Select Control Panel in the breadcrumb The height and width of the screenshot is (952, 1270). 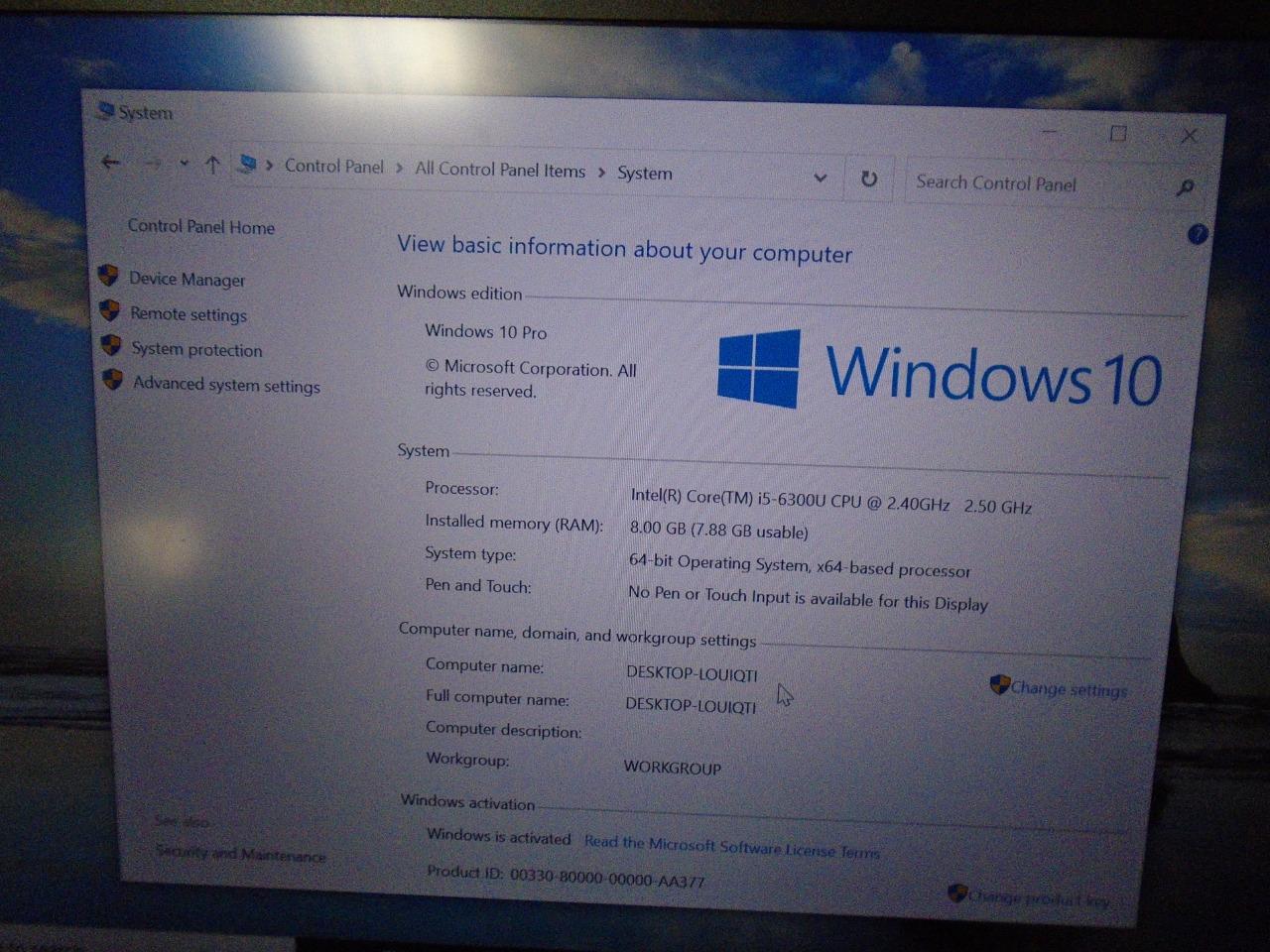tap(333, 167)
